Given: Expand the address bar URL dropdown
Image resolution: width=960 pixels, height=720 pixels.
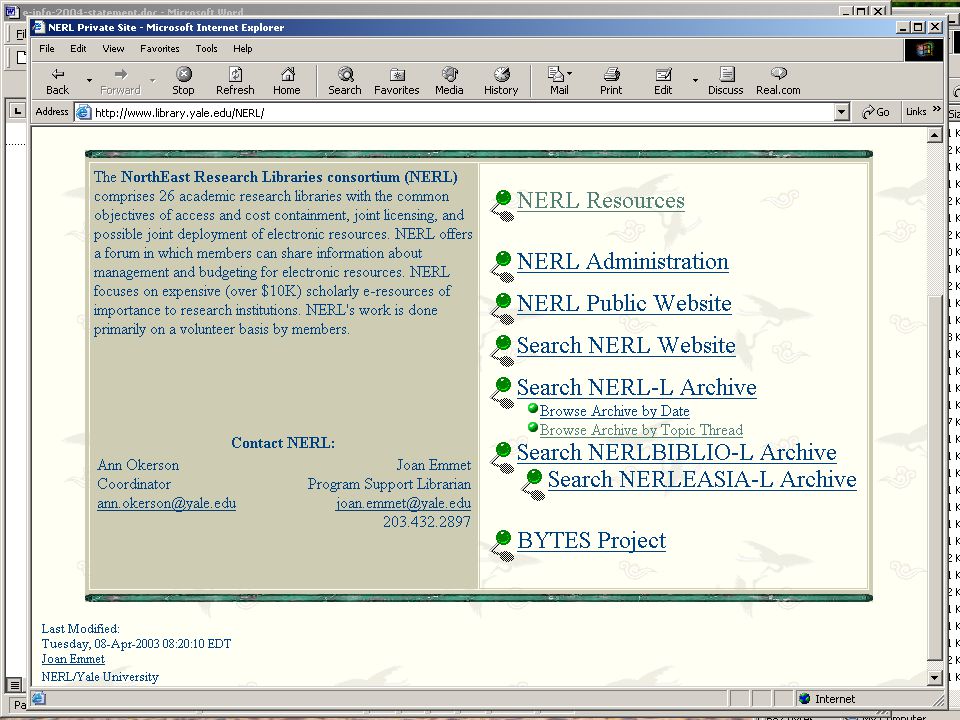Looking at the screenshot, I should tap(842, 112).
